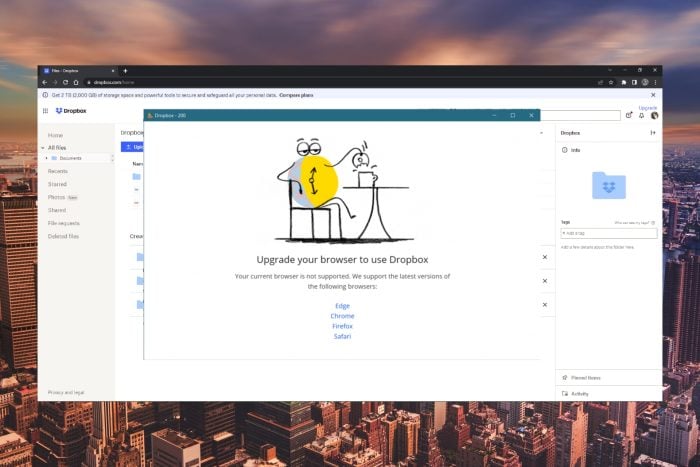
Task: Go back in the Chrome browser
Action: point(44,82)
